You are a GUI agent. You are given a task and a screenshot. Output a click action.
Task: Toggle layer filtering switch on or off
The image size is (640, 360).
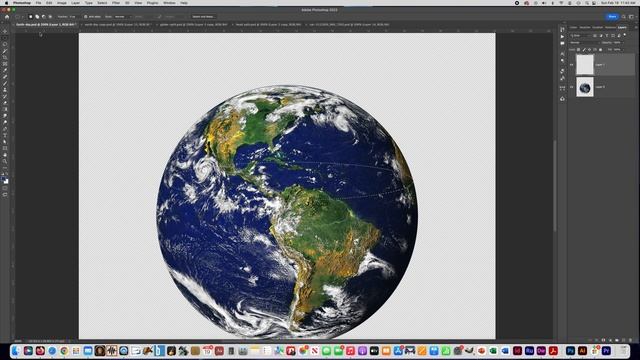click(624, 35)
